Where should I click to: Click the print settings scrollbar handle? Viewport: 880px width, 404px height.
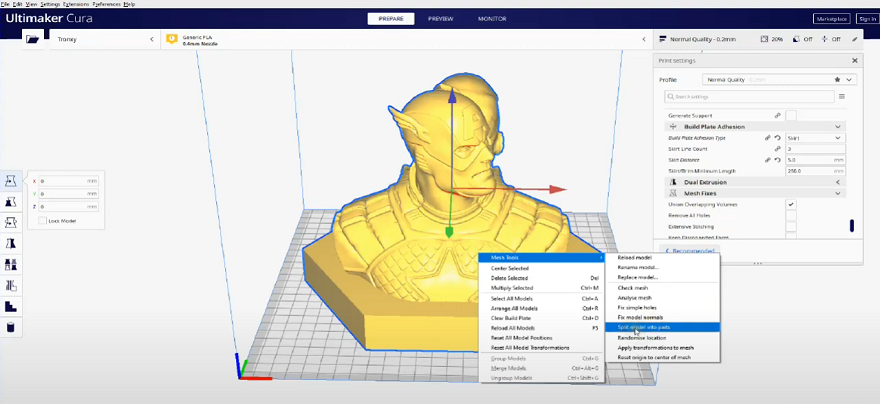[852, 226]
